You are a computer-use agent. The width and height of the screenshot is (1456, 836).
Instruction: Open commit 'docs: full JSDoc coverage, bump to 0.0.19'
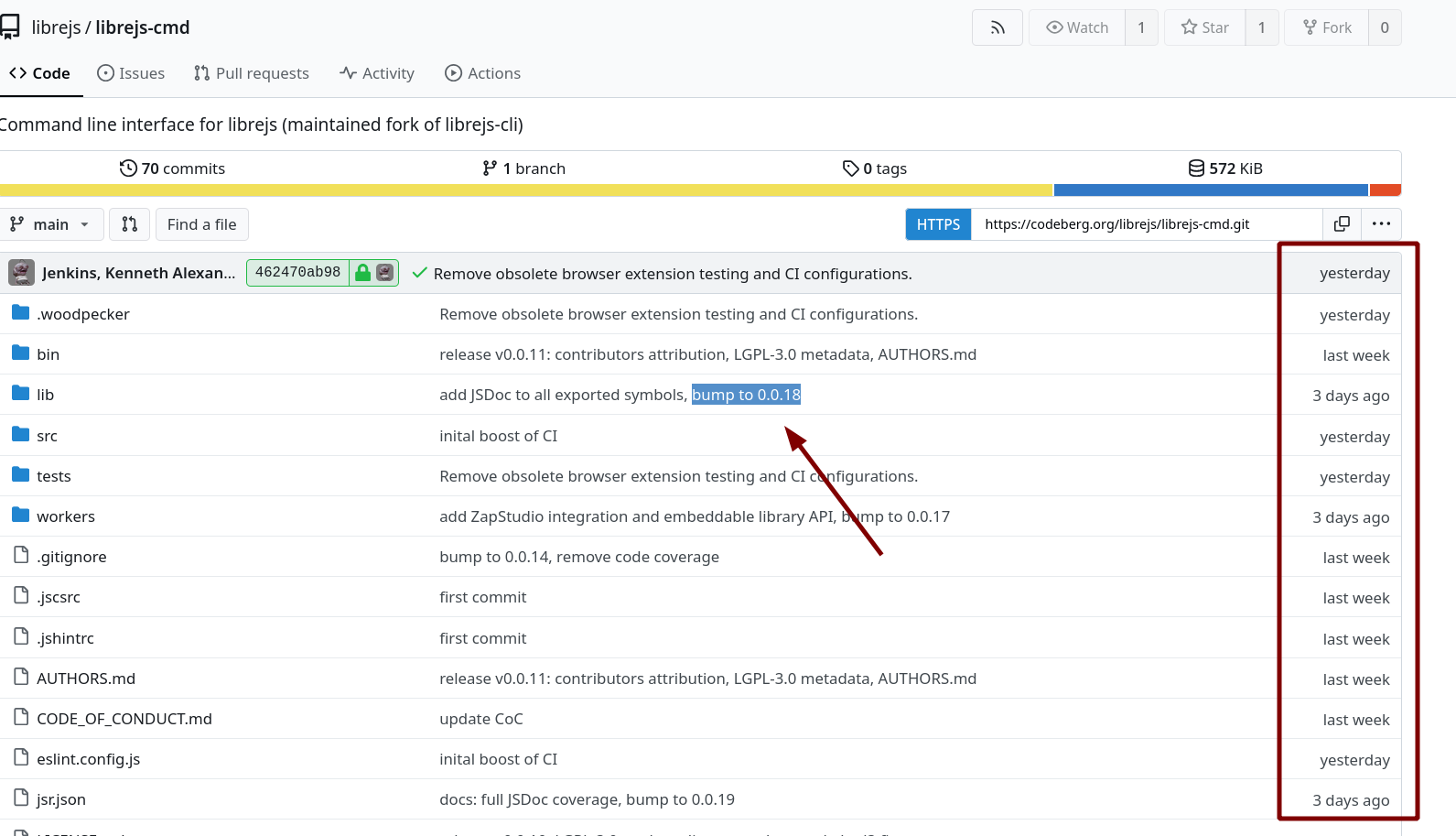tap(587, 799)
